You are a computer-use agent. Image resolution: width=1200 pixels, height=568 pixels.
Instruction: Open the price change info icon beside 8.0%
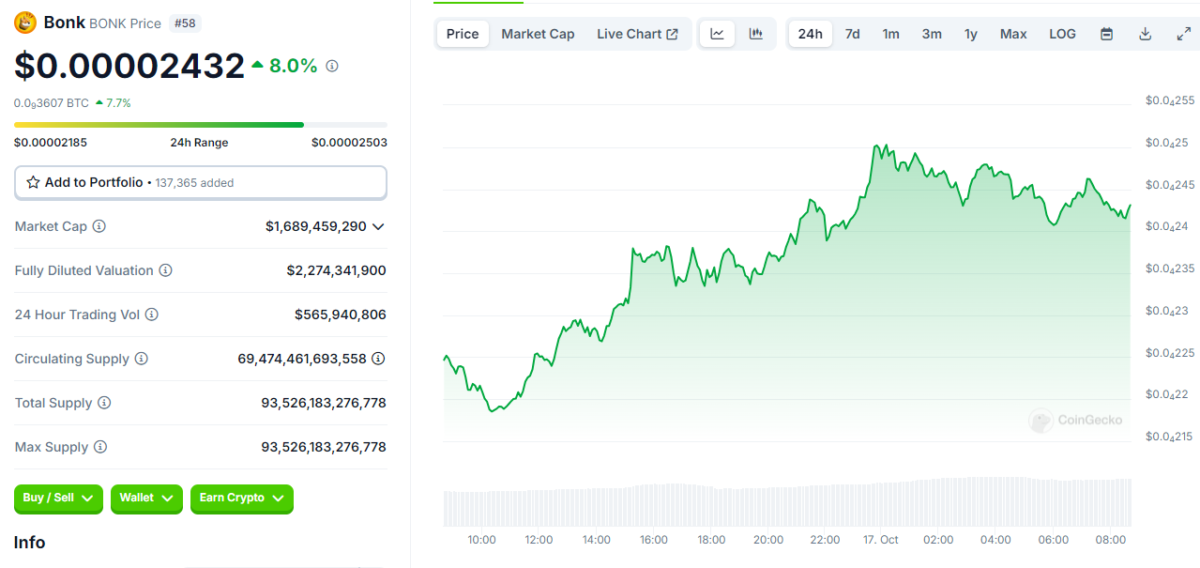click(332, 66)
